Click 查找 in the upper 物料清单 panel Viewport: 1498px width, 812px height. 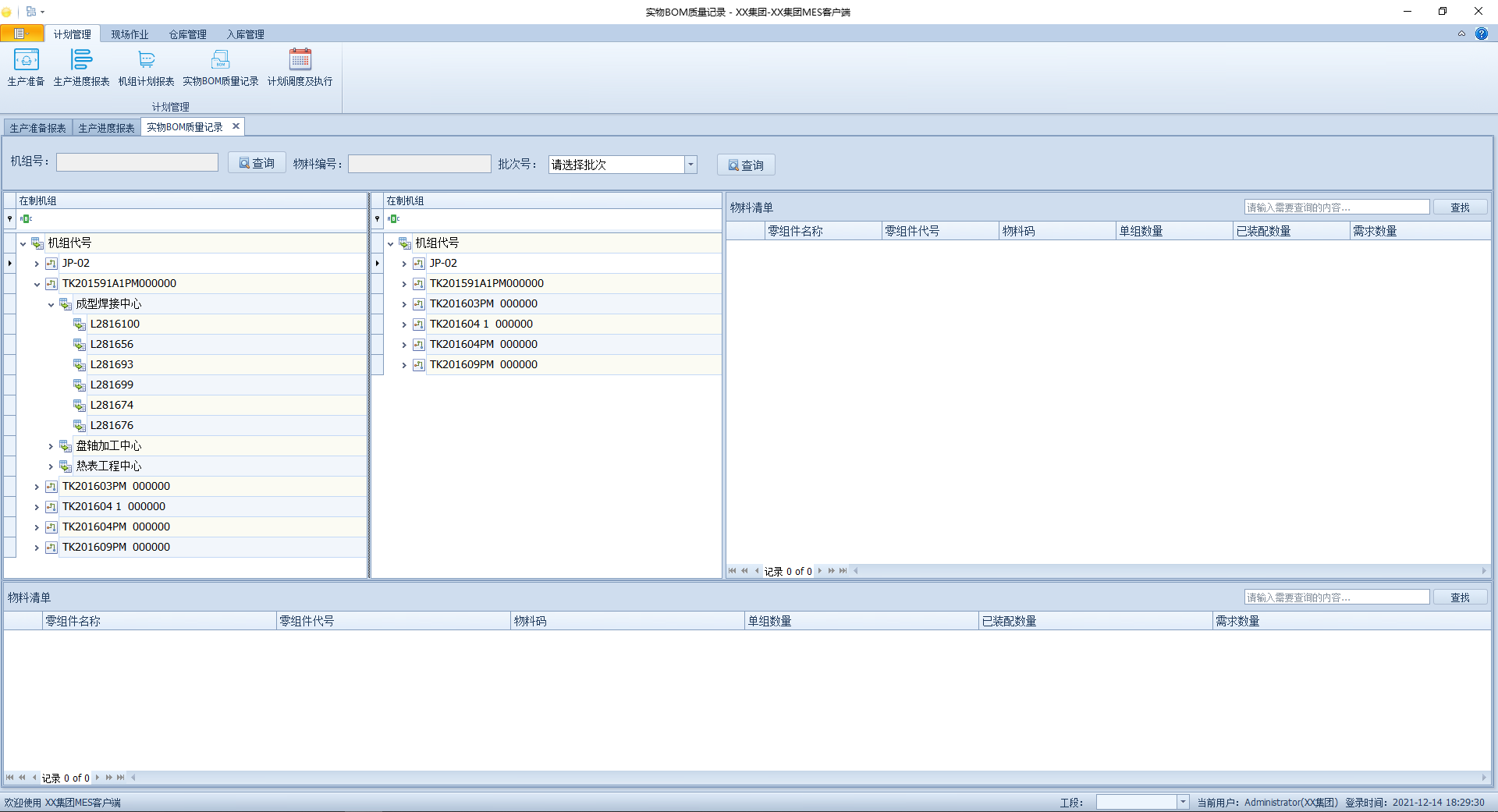coord(1460,207)
